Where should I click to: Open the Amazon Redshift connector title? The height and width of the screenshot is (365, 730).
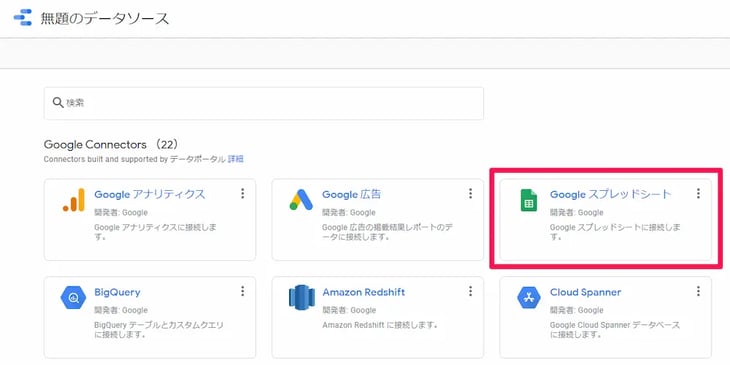point(364,292)
